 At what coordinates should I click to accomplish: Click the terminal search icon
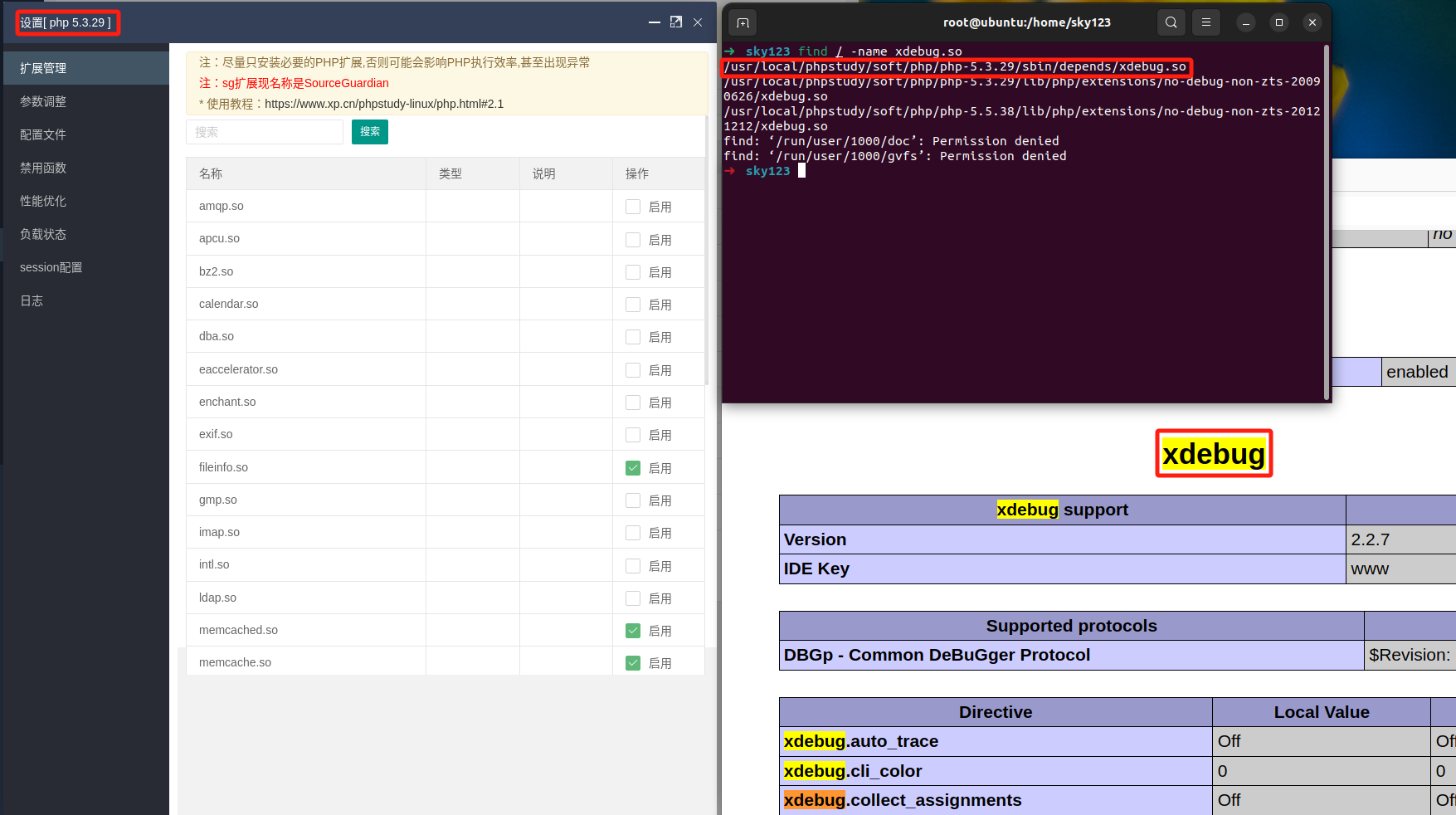point(1171,22)
